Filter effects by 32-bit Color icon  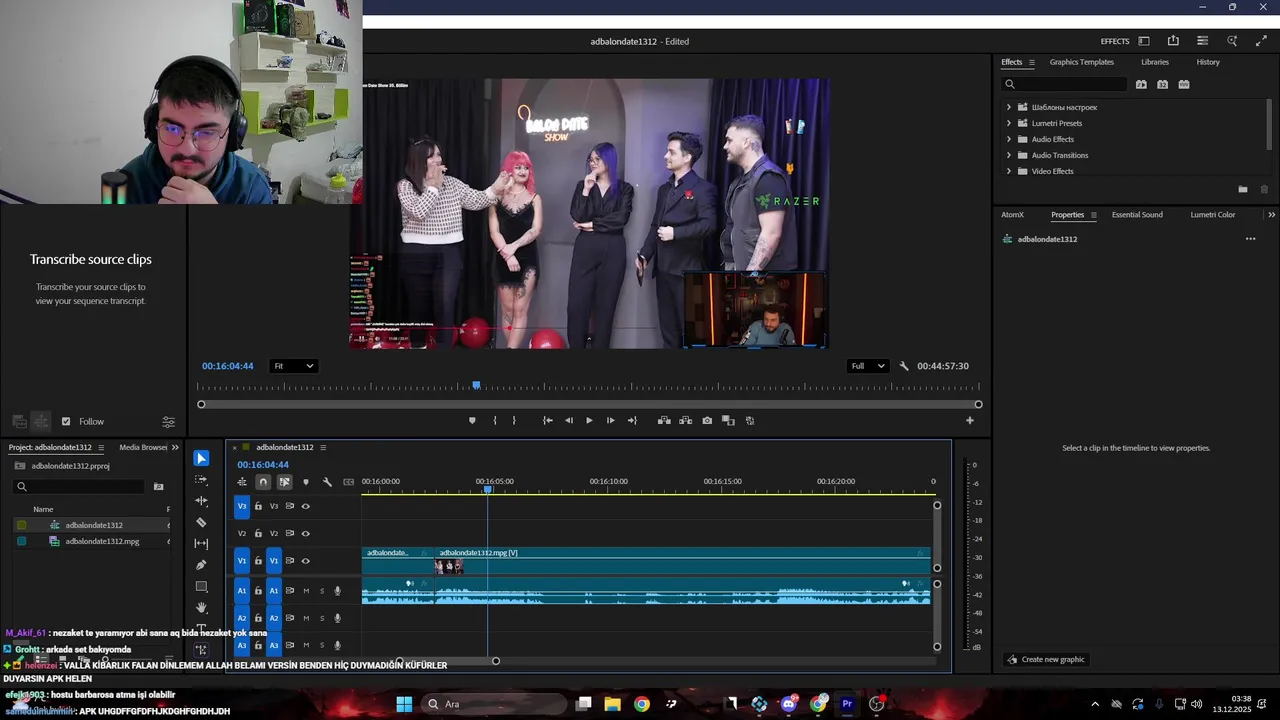point(1162,84)
